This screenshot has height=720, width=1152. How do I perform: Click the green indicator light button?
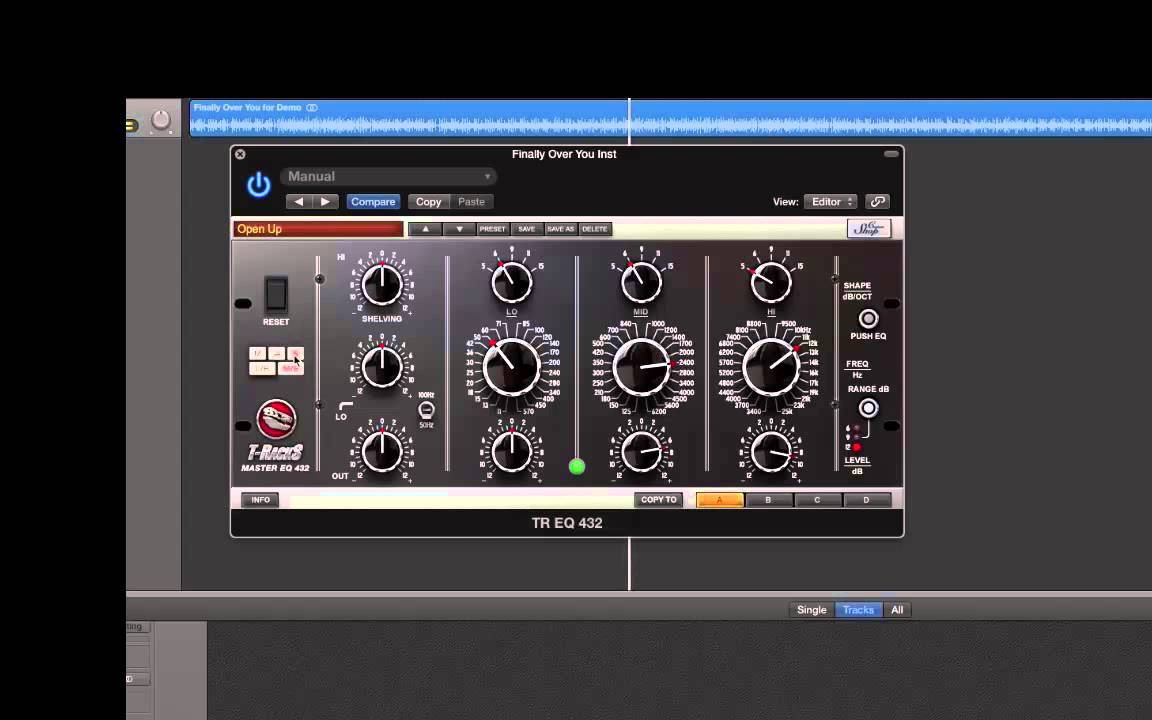(577, 467)
